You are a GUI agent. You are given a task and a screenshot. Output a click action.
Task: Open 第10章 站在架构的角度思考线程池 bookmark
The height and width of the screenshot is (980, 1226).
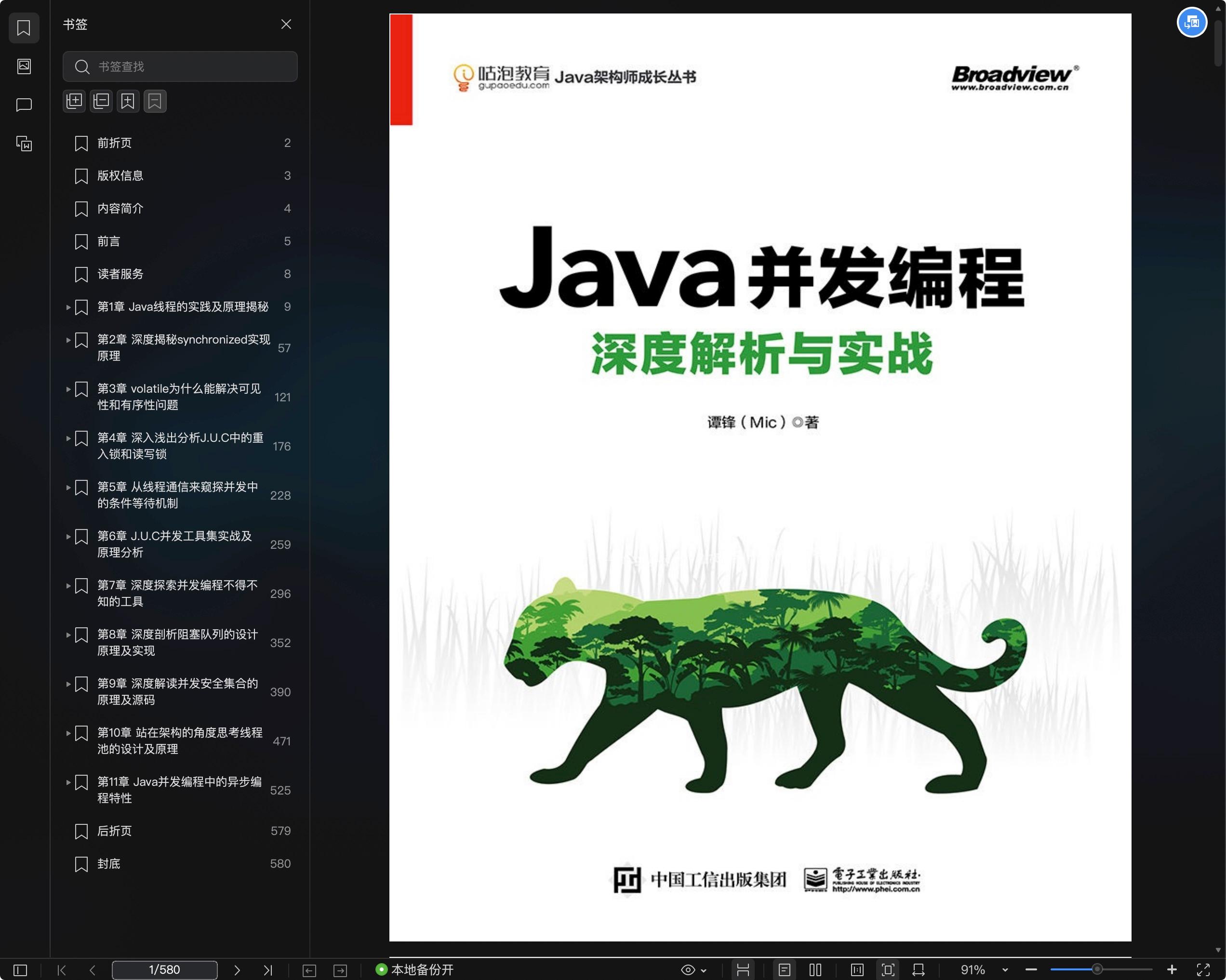click(180, 741)
